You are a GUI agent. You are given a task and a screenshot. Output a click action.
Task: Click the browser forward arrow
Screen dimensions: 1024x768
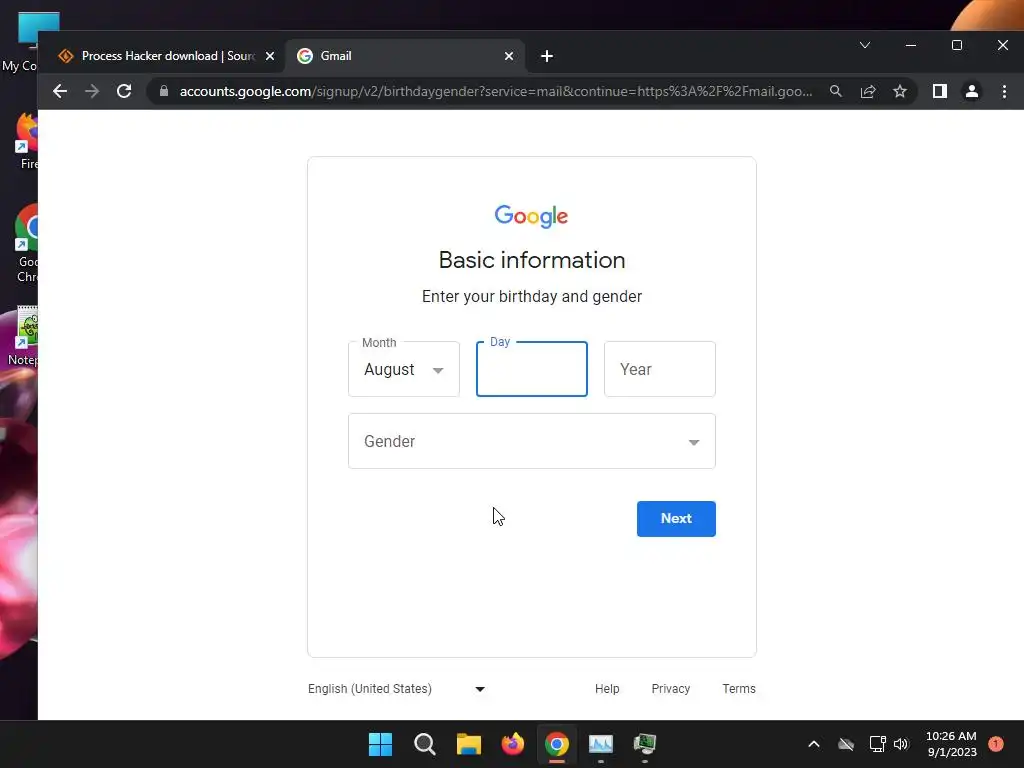point(92,91)
